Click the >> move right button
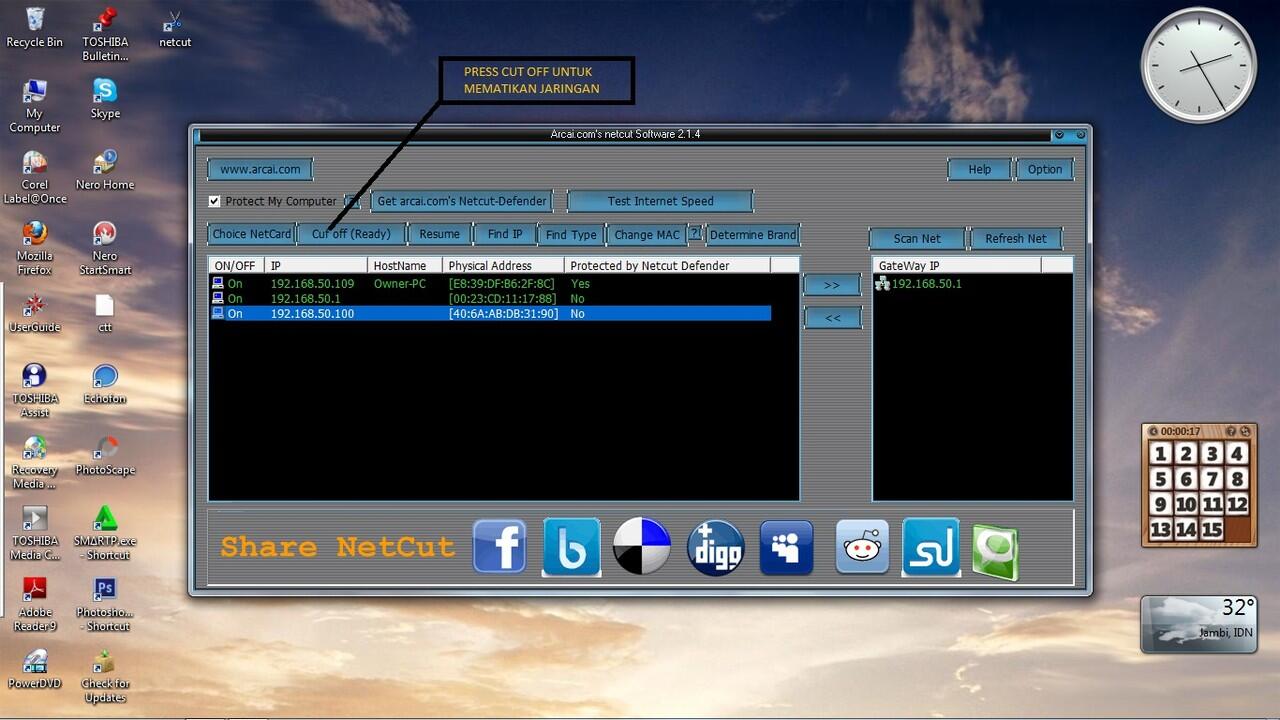The image size is (1280, 720). [x=832, y=285]
